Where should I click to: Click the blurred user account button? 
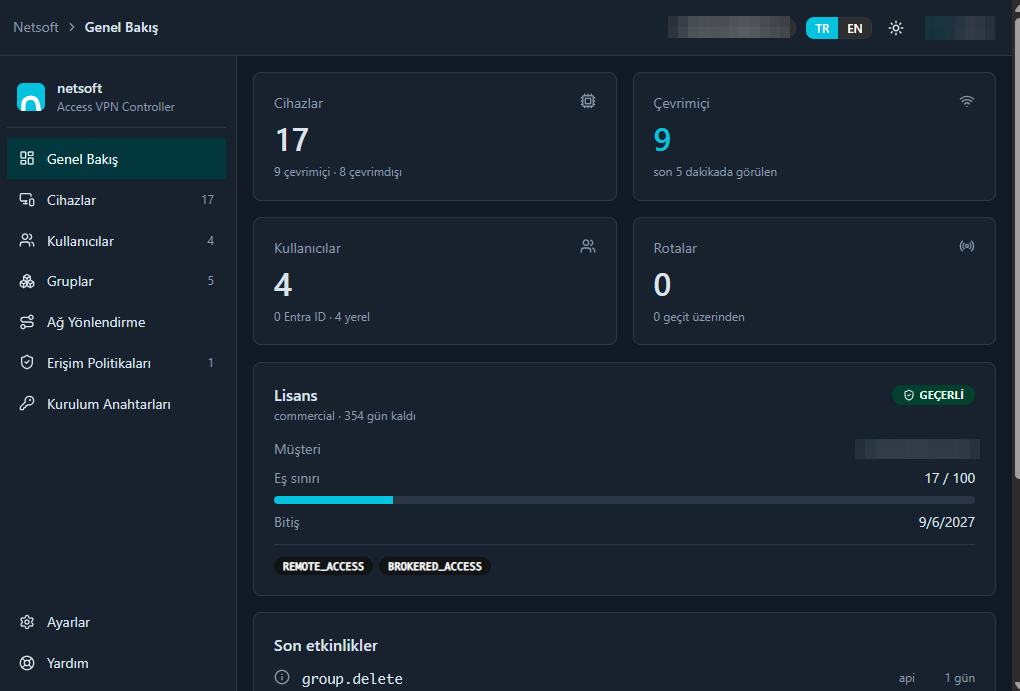tap(960, 28)
